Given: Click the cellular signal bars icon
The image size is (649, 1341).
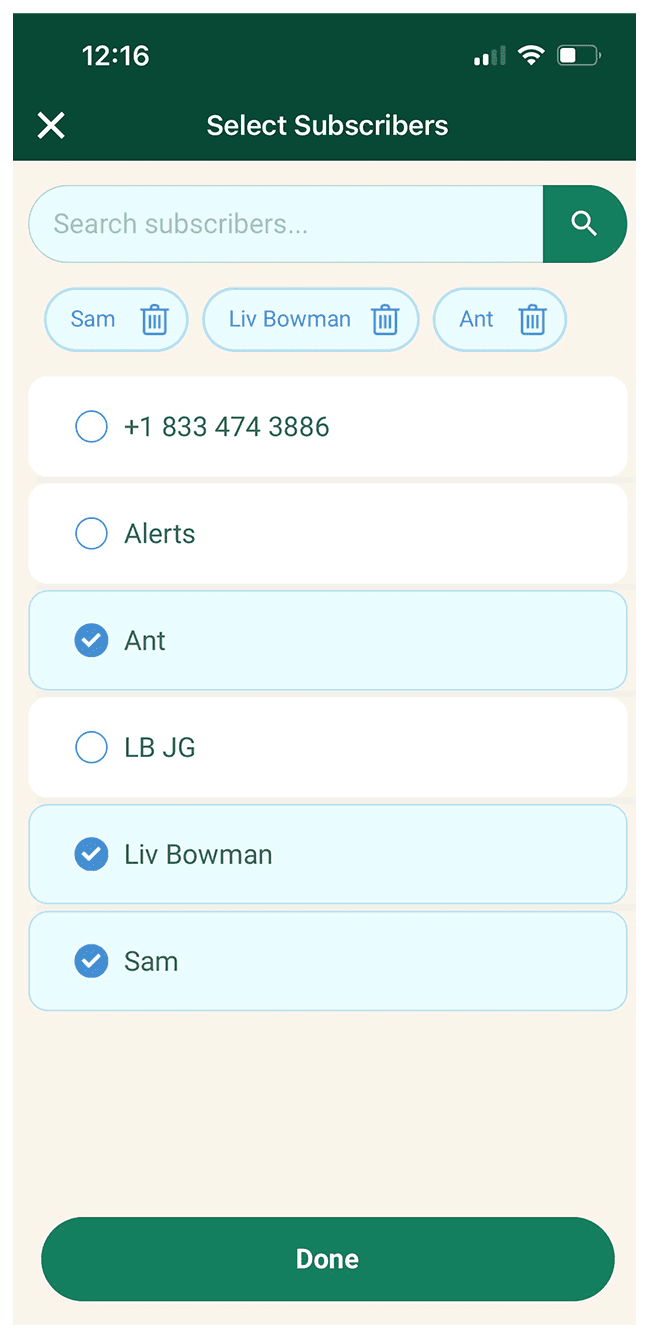Looking at the screenshot, I should (x=487, y=56).
